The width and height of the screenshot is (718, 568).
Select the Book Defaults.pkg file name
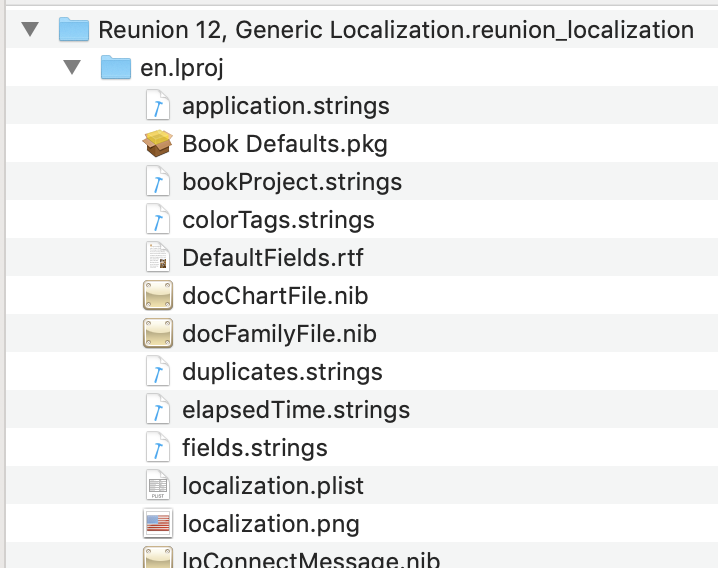[x=285, y=144]
